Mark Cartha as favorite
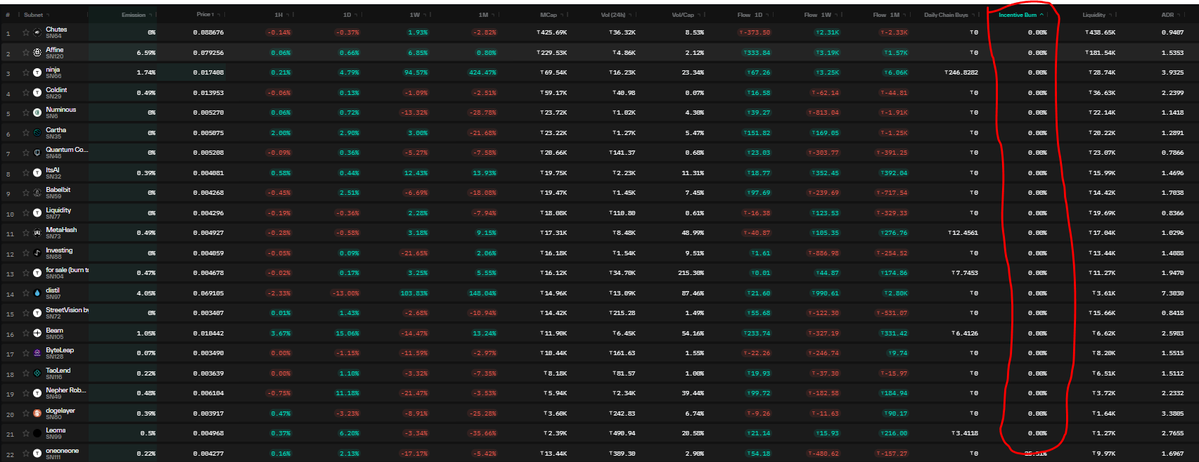This screenshot has height=462, width=1199. [x=26, y=132]
